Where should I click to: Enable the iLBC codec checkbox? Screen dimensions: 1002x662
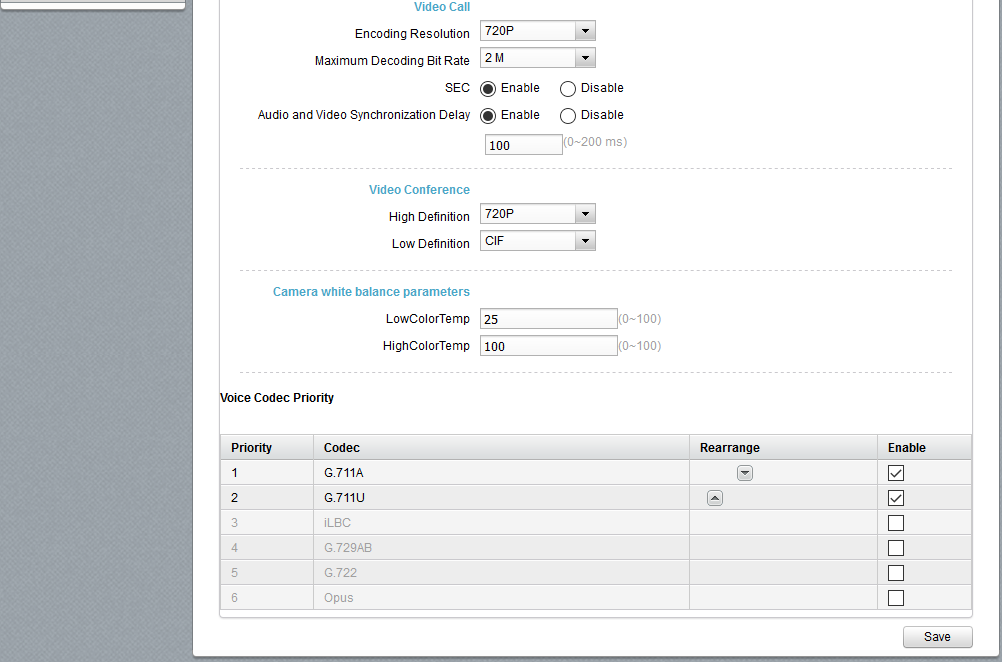tap(895, 523)
